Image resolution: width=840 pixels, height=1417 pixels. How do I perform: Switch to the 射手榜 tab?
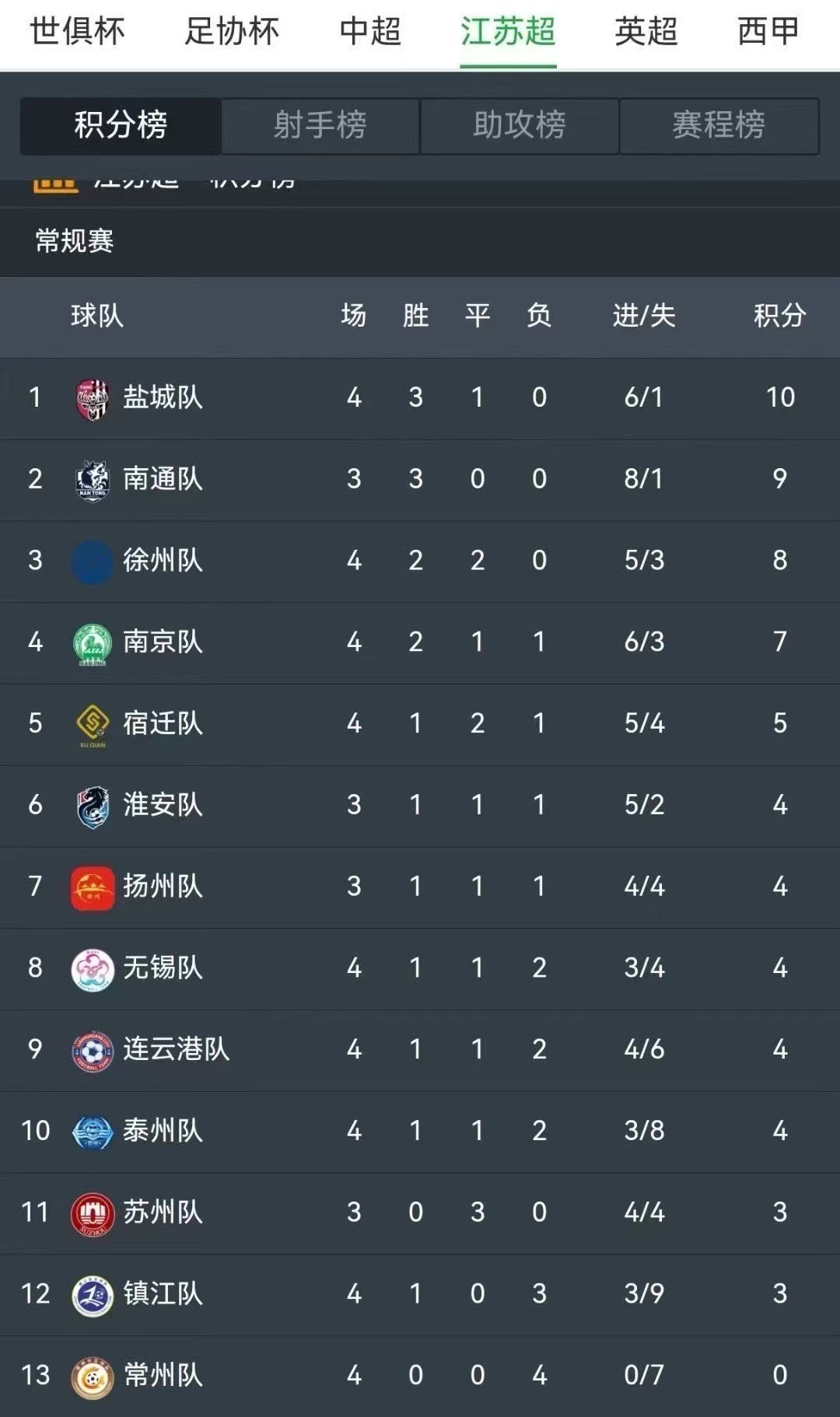click(x=320, y=125)
